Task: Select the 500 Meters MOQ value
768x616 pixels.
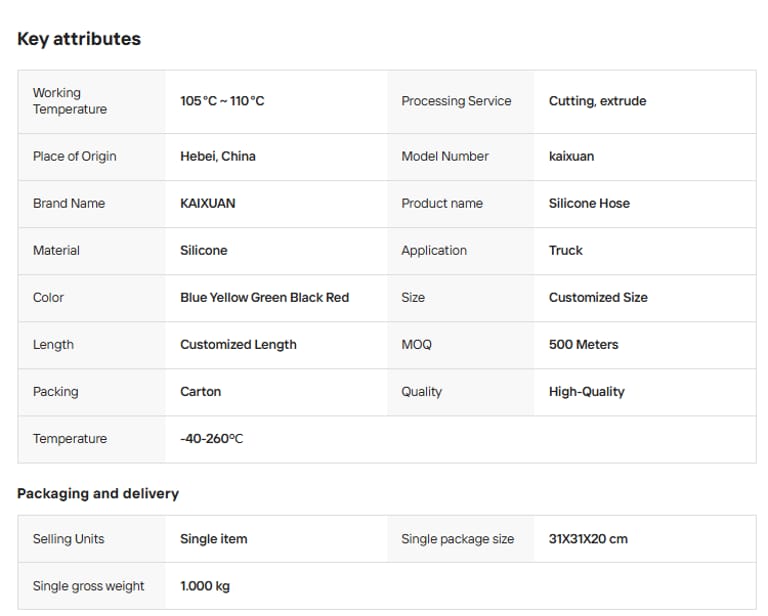Action: point(583,344)
